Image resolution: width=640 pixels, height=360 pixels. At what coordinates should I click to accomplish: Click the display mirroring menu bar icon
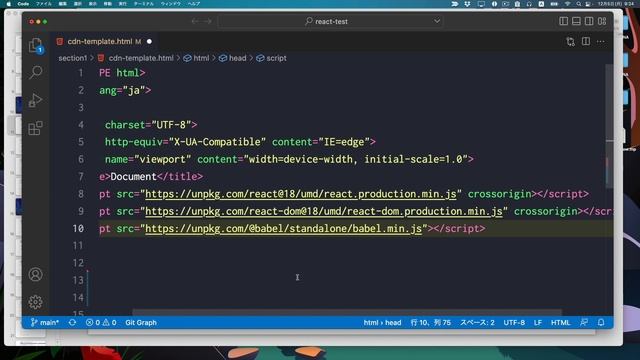click(481, 4)
